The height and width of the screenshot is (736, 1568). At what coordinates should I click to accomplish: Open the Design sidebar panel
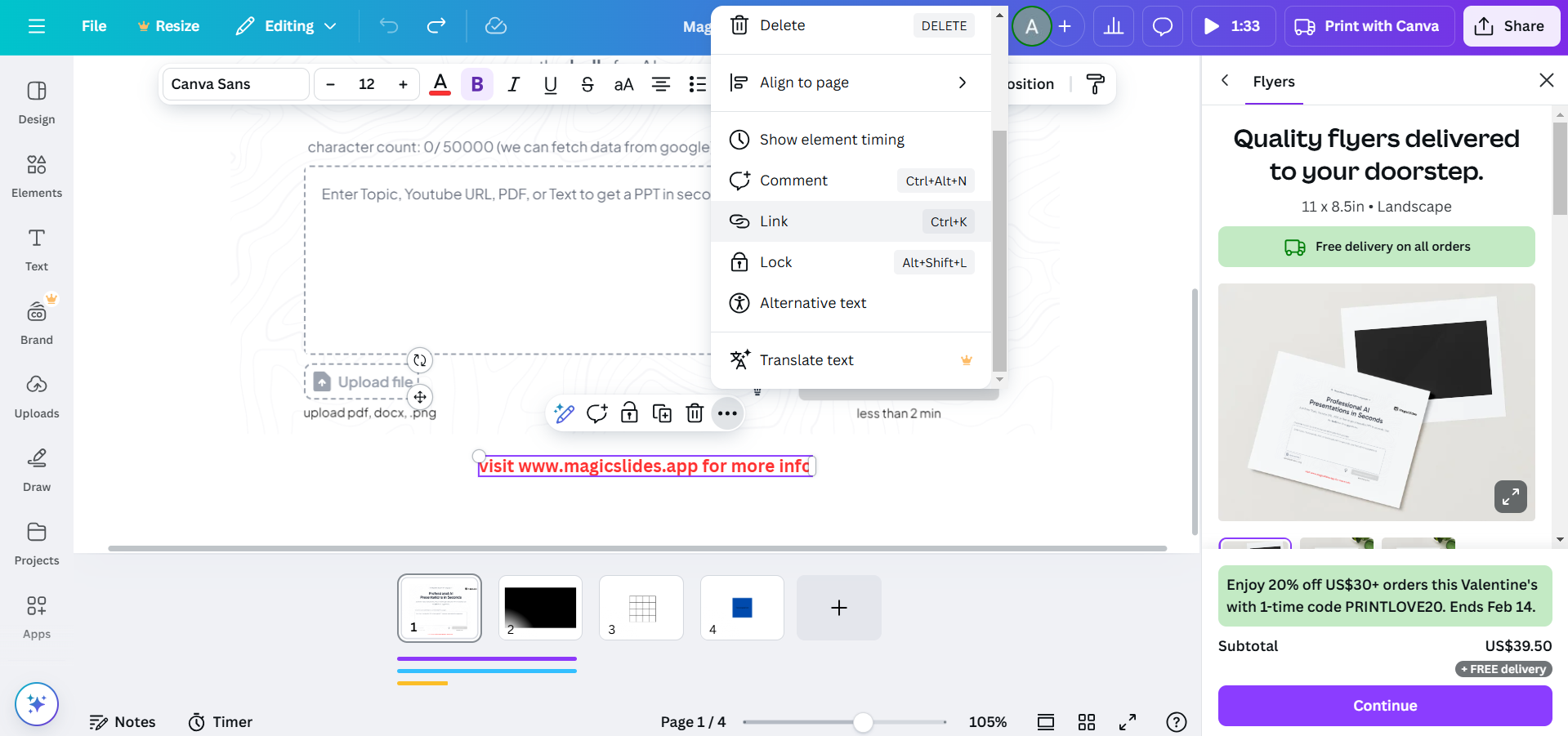coord(37,102)
